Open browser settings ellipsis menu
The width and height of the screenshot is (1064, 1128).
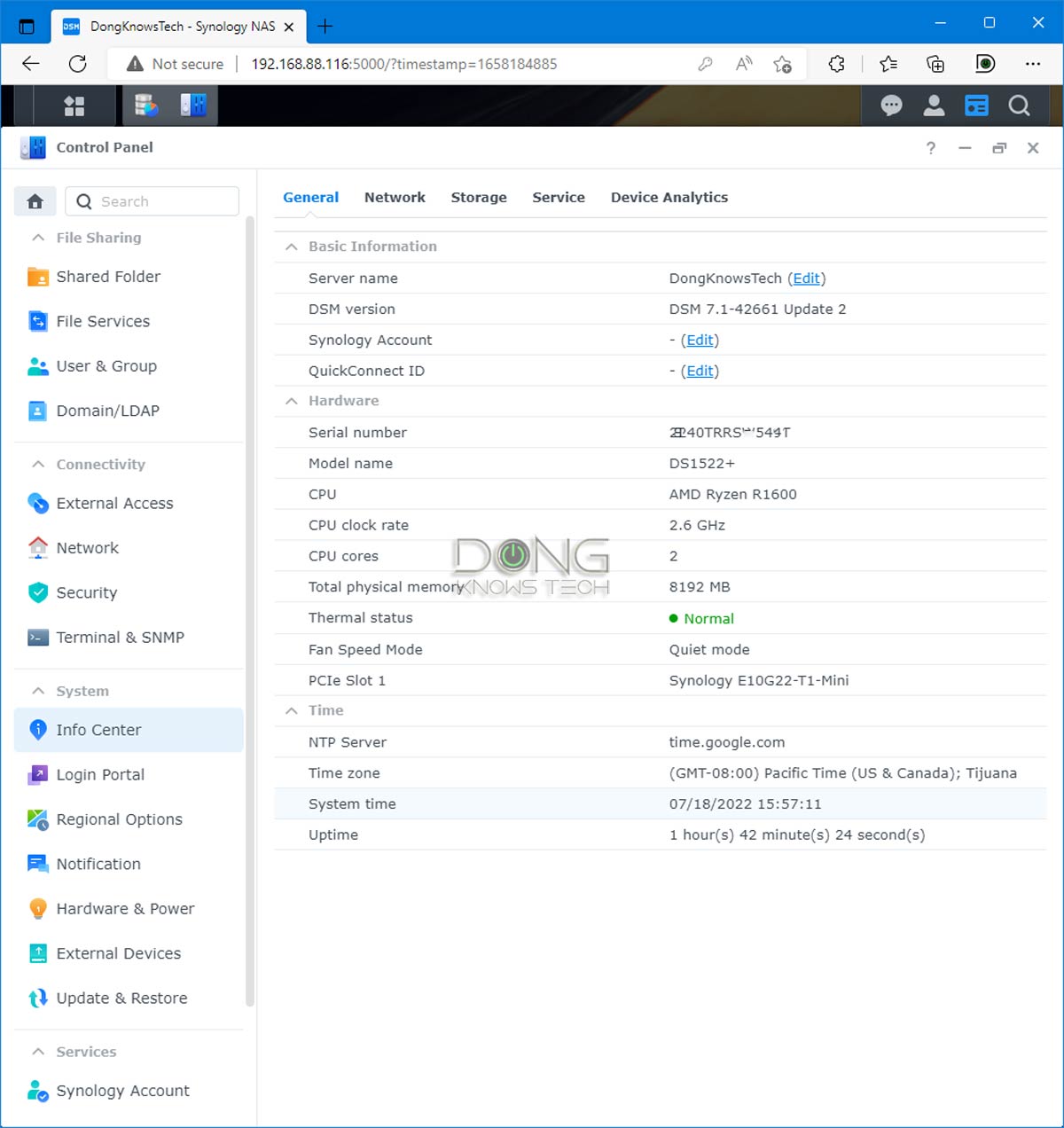click(x=1033, y=64)
